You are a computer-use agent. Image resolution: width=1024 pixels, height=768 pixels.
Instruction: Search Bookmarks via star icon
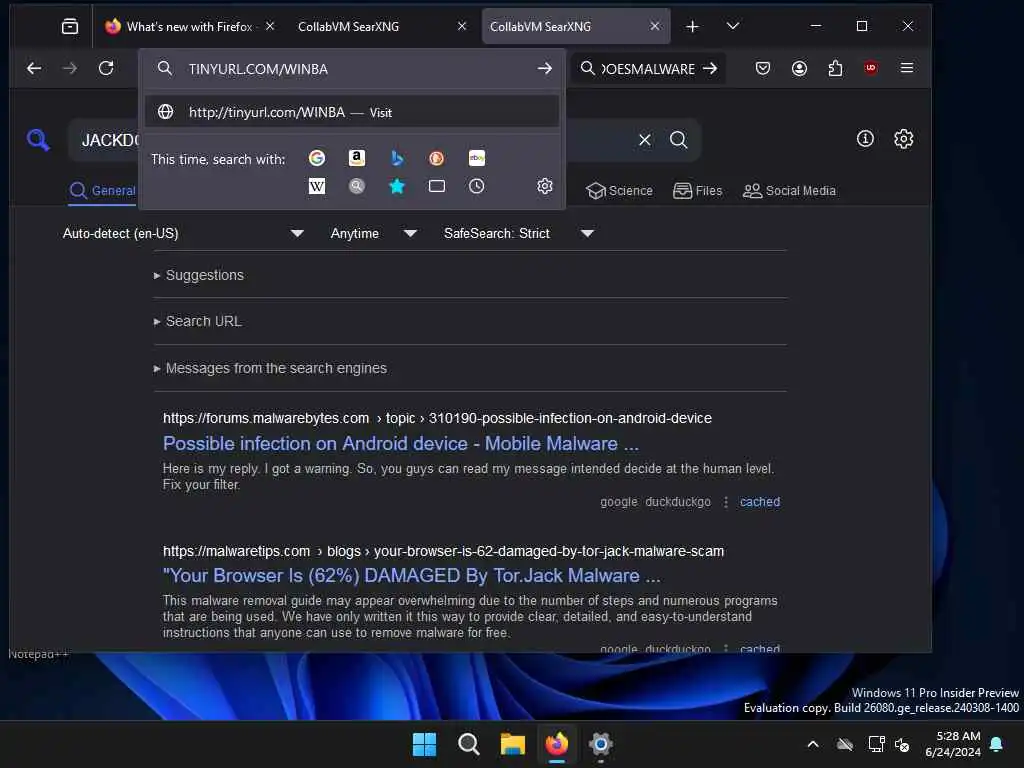click(396, 186)
